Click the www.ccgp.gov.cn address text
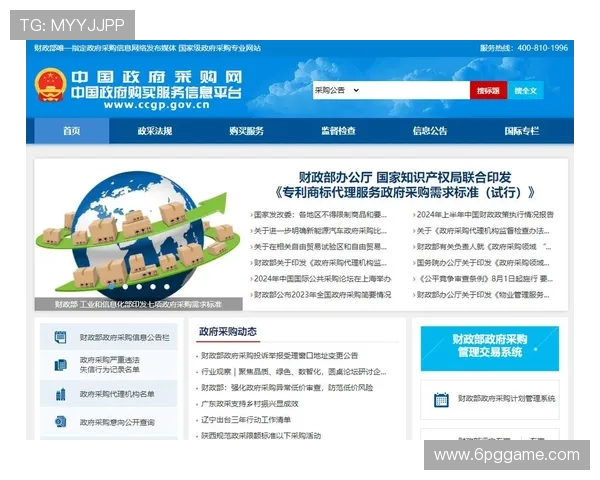Screen dimensions: 600x480 (157, 105)
